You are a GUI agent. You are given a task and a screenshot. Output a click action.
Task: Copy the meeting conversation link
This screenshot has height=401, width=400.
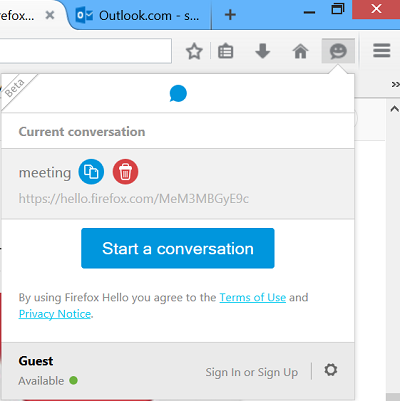click(91, 172)
